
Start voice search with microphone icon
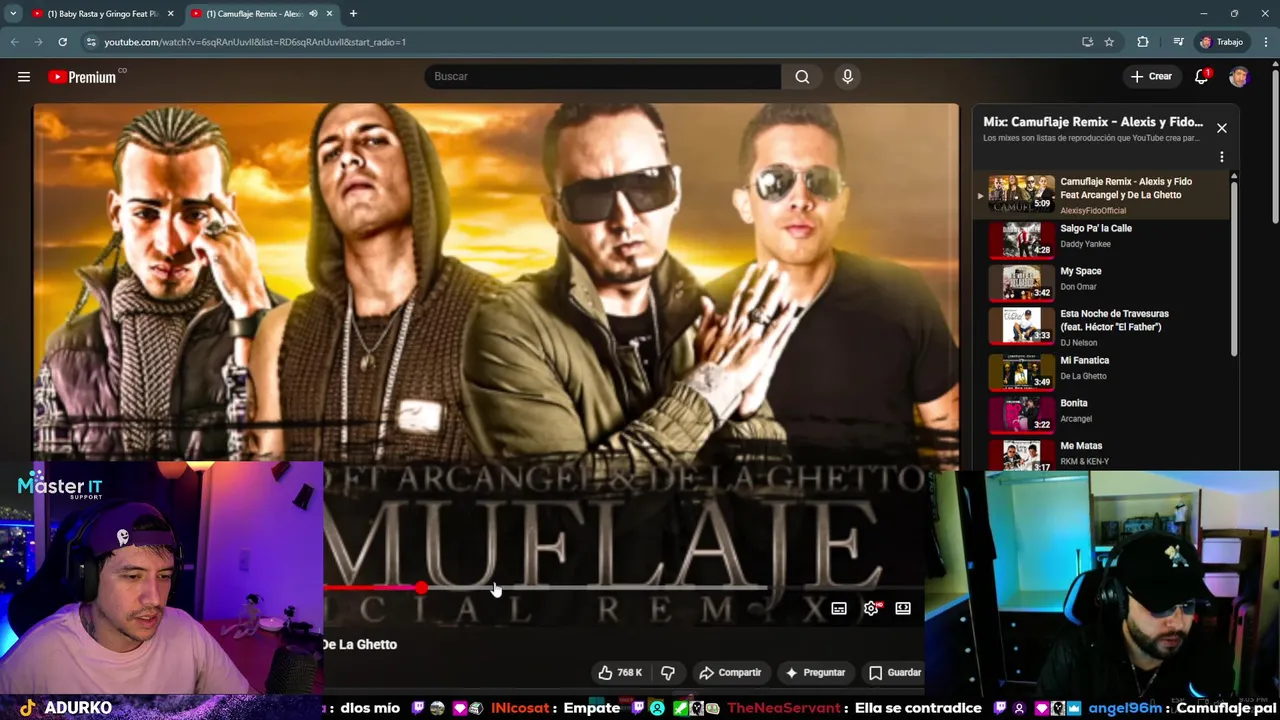tap(847, 77)
